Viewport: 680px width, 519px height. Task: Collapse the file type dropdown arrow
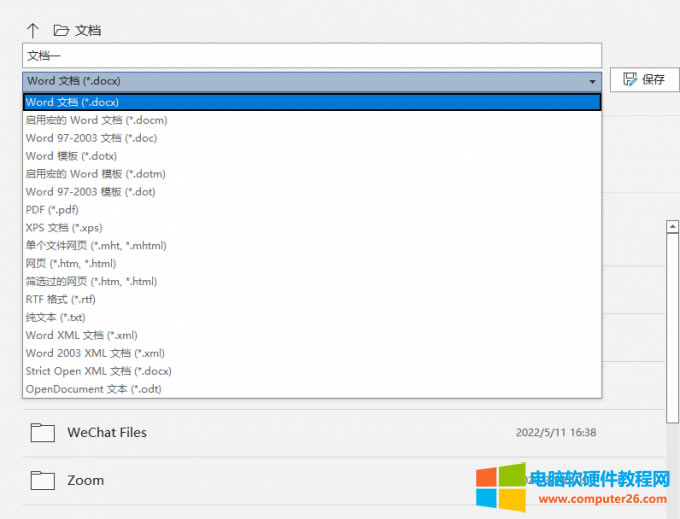click(592, 82)
